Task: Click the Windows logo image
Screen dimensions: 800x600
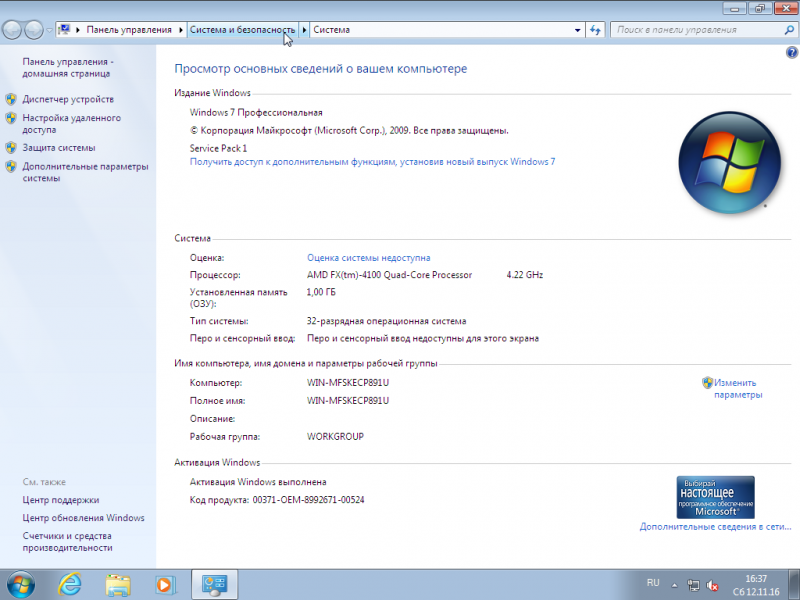Action: (x=730, y=162)
